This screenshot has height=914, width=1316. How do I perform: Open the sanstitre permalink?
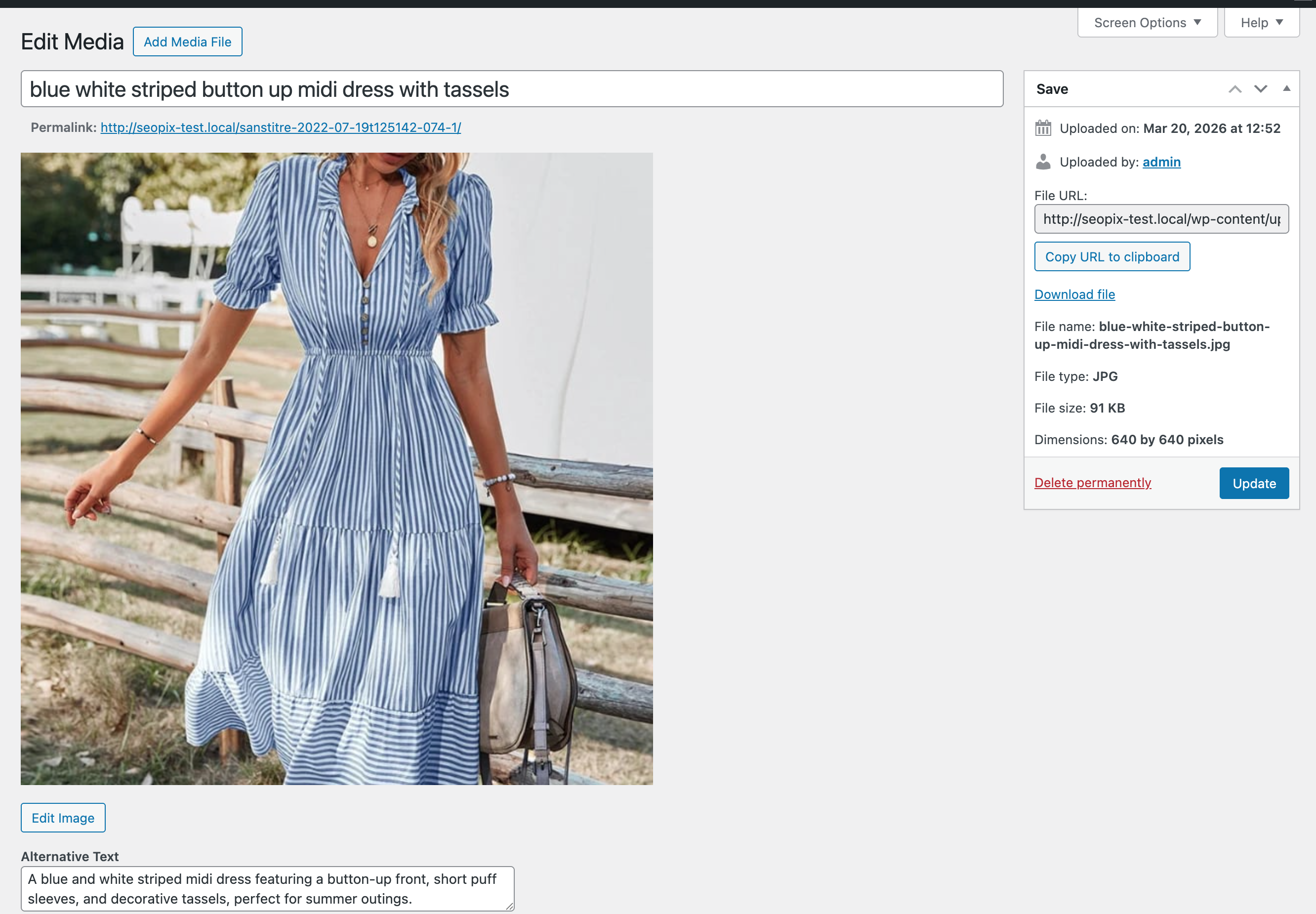(x=280, y=127)
